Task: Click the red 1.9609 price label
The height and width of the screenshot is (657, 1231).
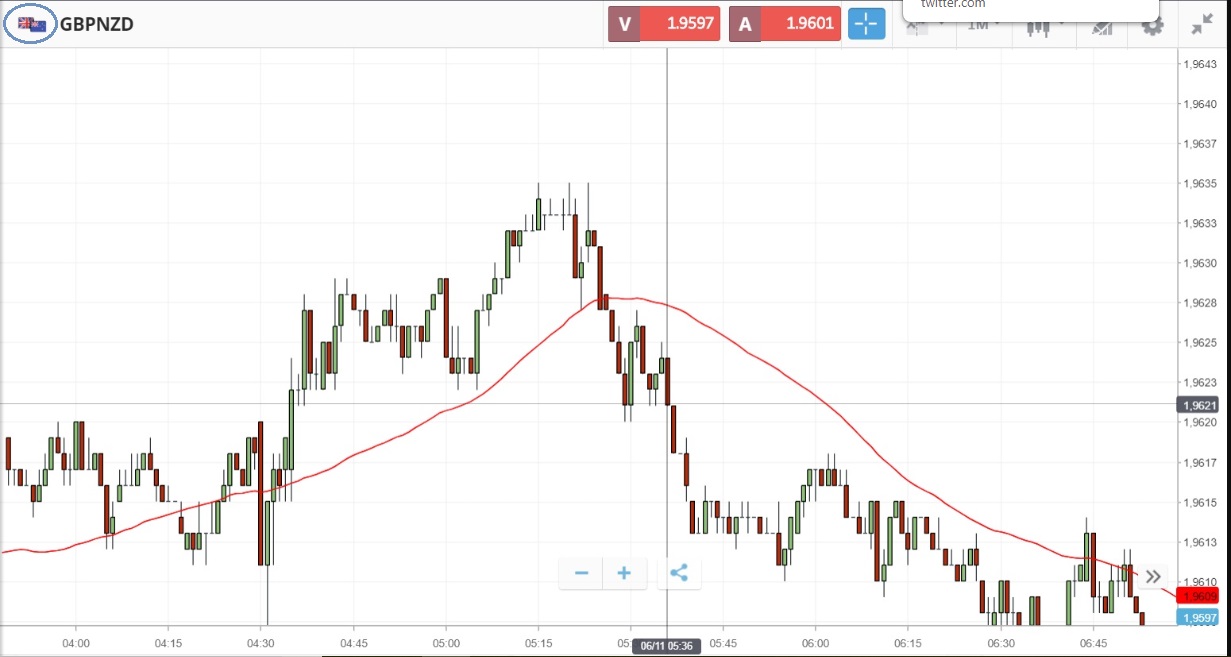Action: pyautogui.click(x=1197, y=596)
